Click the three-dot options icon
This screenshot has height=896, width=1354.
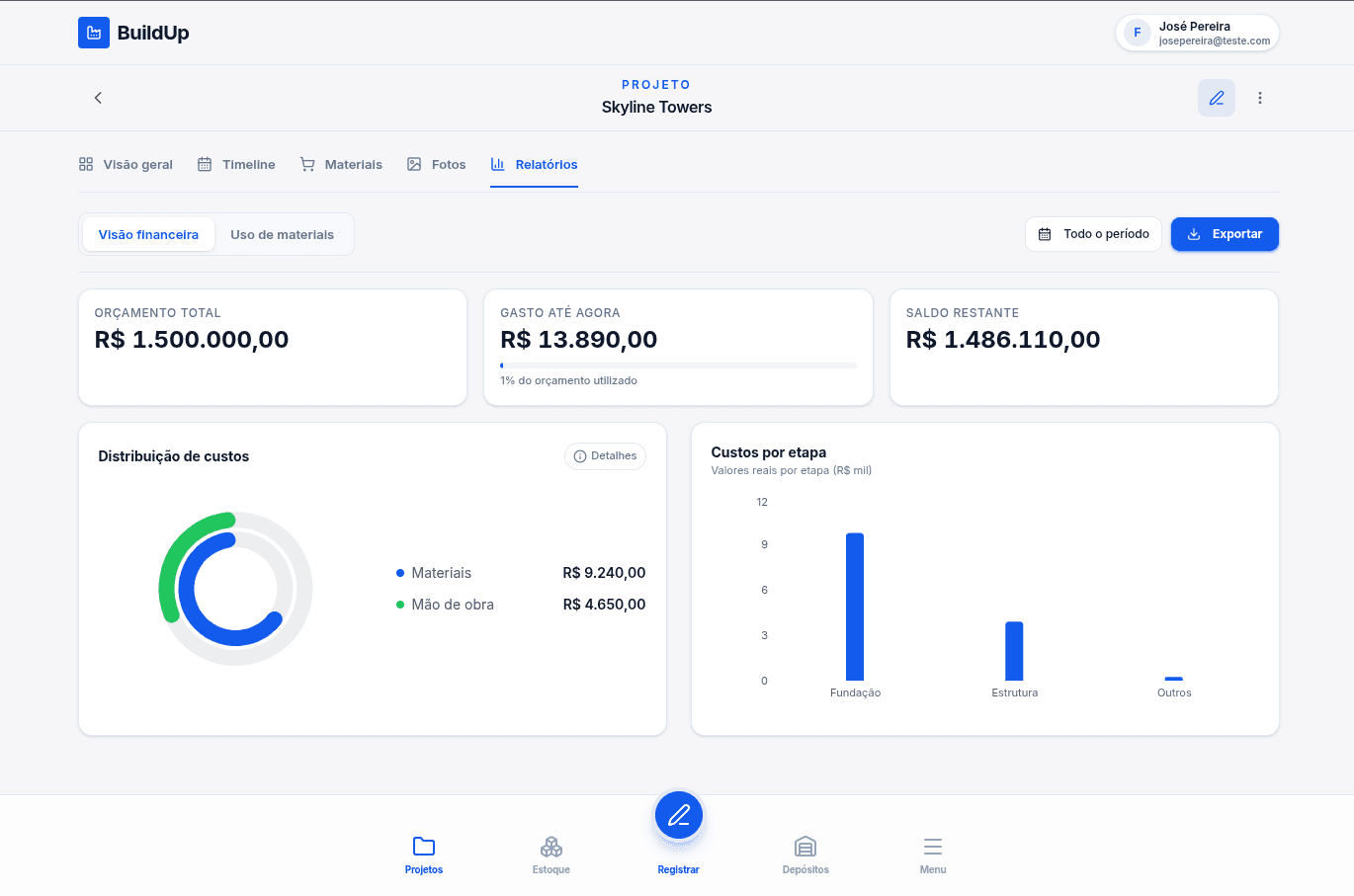pyautogui.click(x=1259, y=97)
